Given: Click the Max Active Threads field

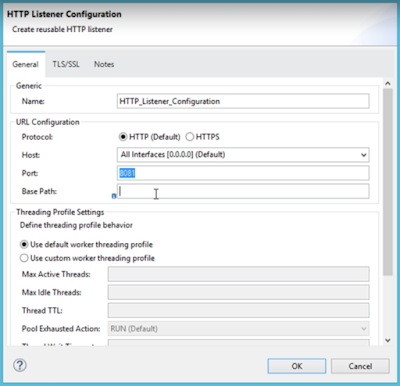Looking at the screenshot, I should 238,274.
